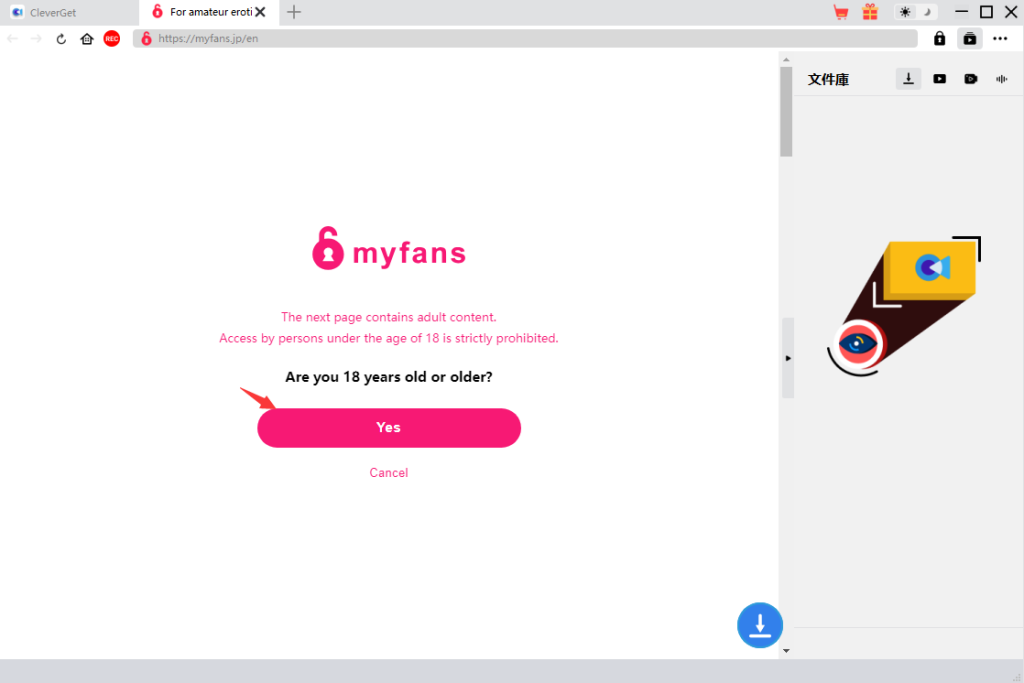Click the Cancel link

[x=389, y=473]
